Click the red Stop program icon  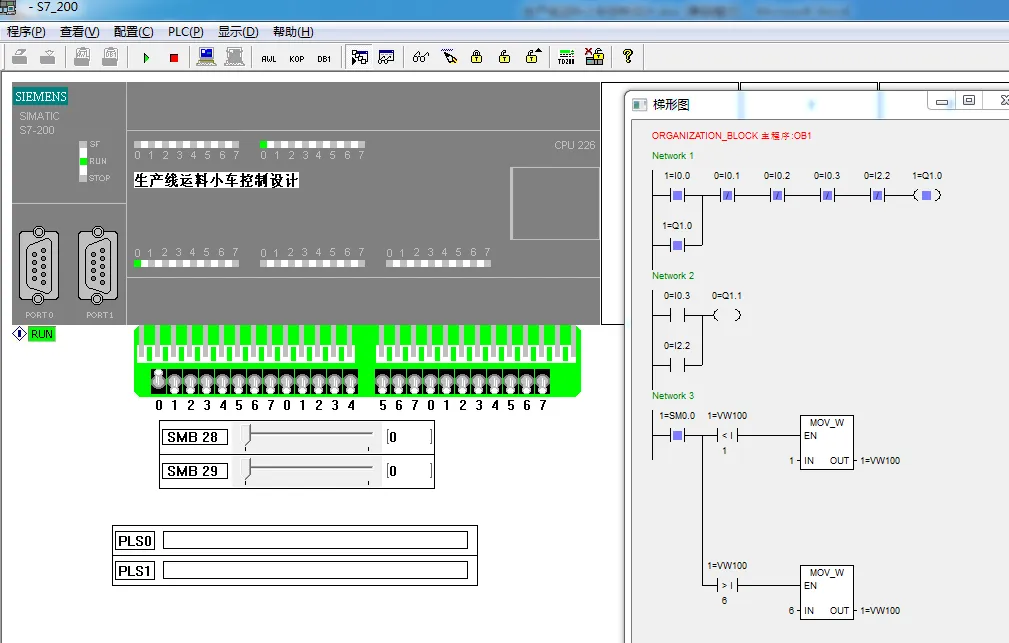pos(173,58)
